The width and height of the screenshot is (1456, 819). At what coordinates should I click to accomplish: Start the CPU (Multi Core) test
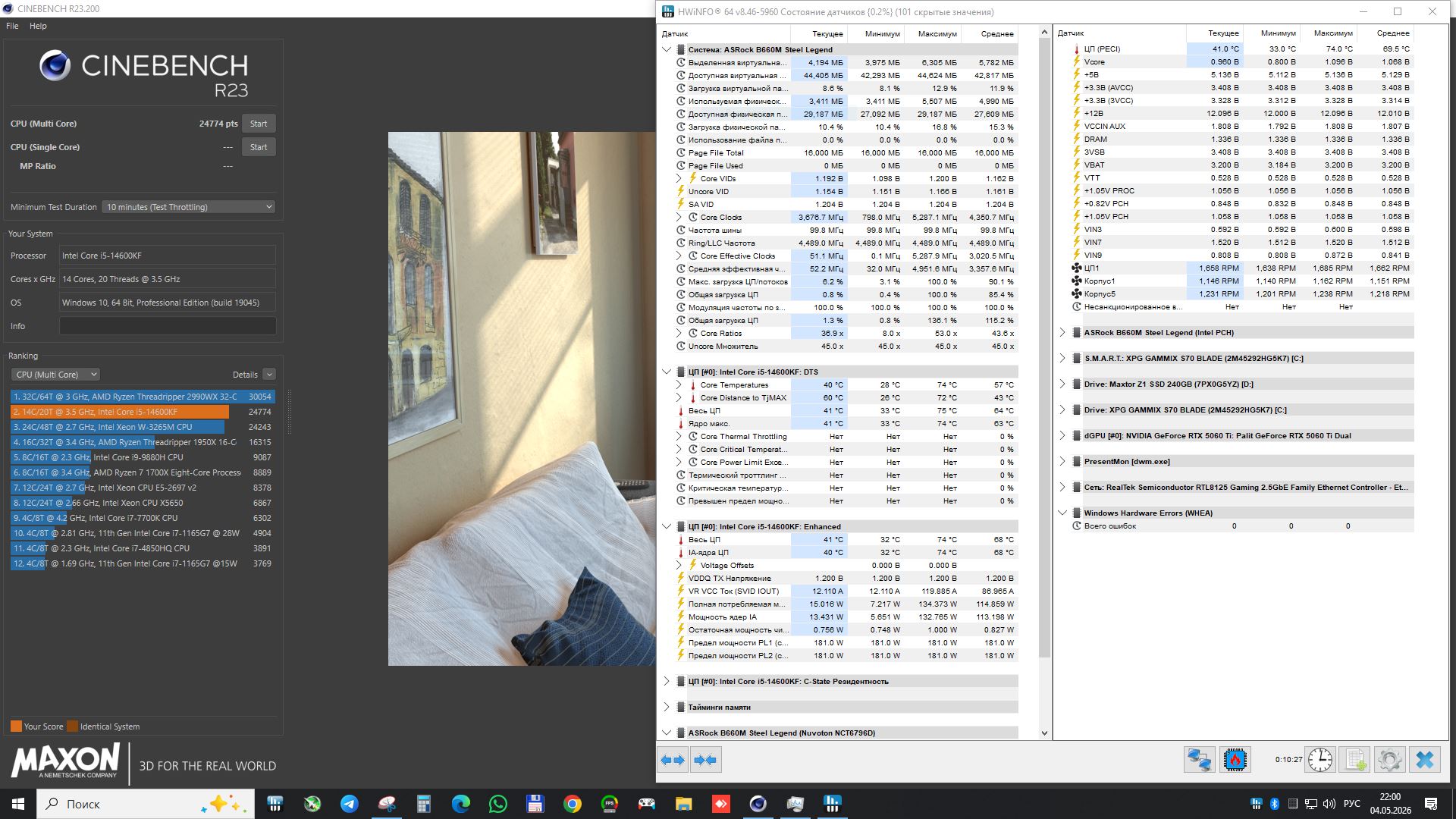tap(259, 124)
